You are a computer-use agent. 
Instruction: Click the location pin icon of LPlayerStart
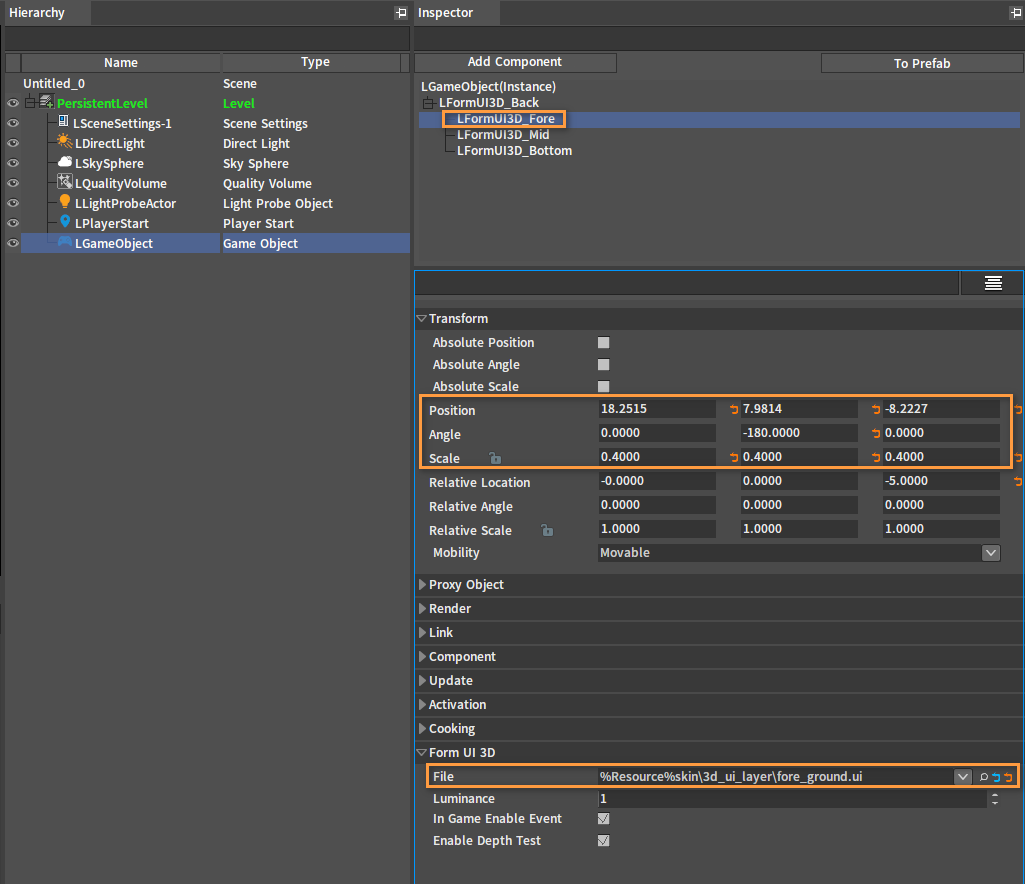click(65, 222)
